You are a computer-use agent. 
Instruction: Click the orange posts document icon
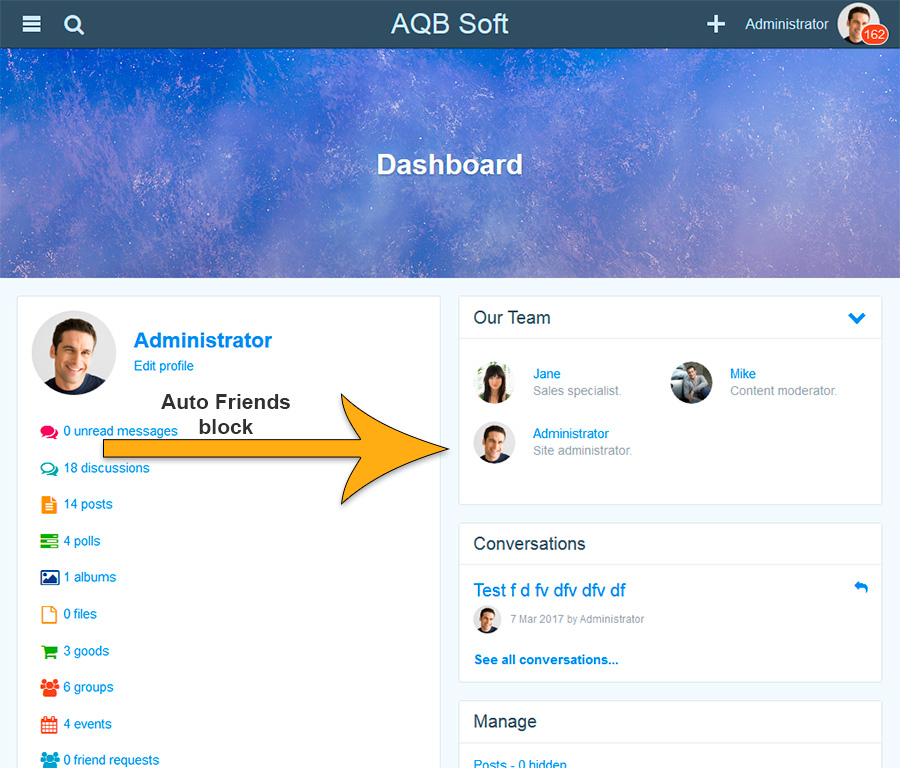point(49,505)
